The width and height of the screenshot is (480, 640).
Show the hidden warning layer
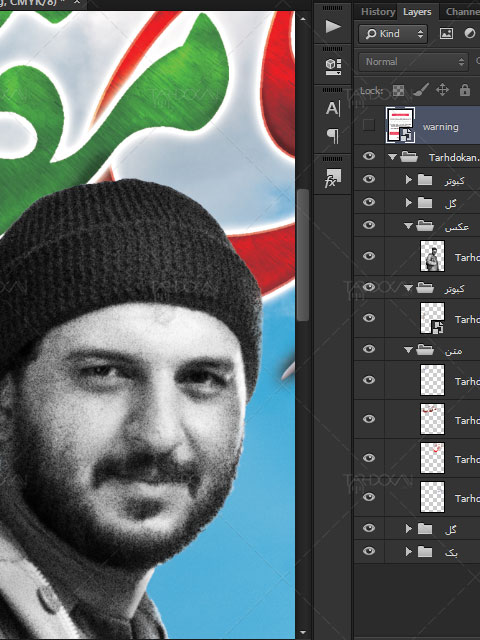tap(369, 125)
